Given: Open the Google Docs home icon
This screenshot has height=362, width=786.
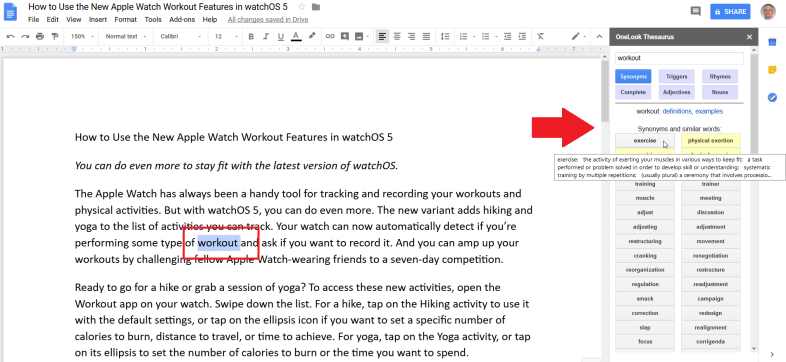Looking at the screenshot, I should point(11,12).
